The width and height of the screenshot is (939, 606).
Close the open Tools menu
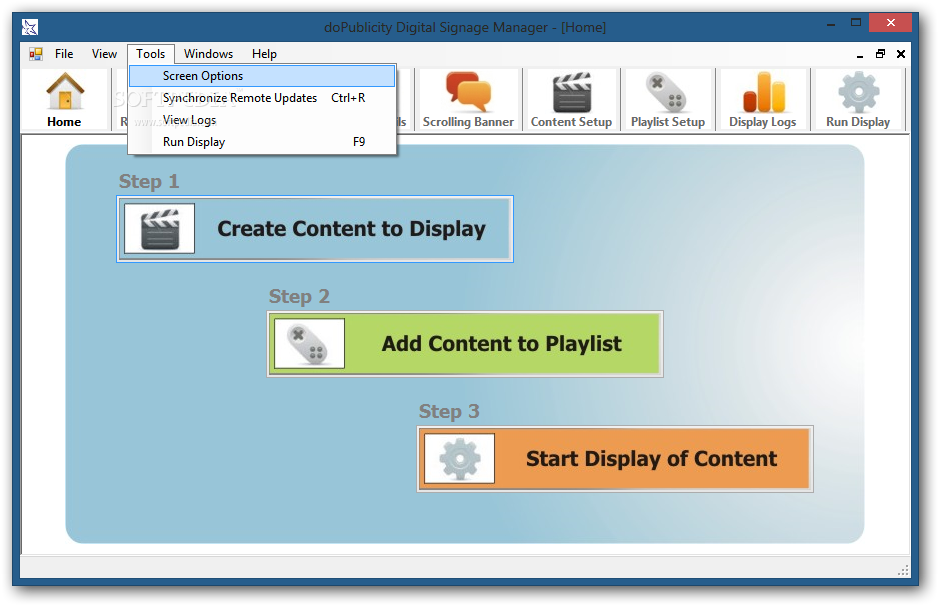[x=150, y=54]
